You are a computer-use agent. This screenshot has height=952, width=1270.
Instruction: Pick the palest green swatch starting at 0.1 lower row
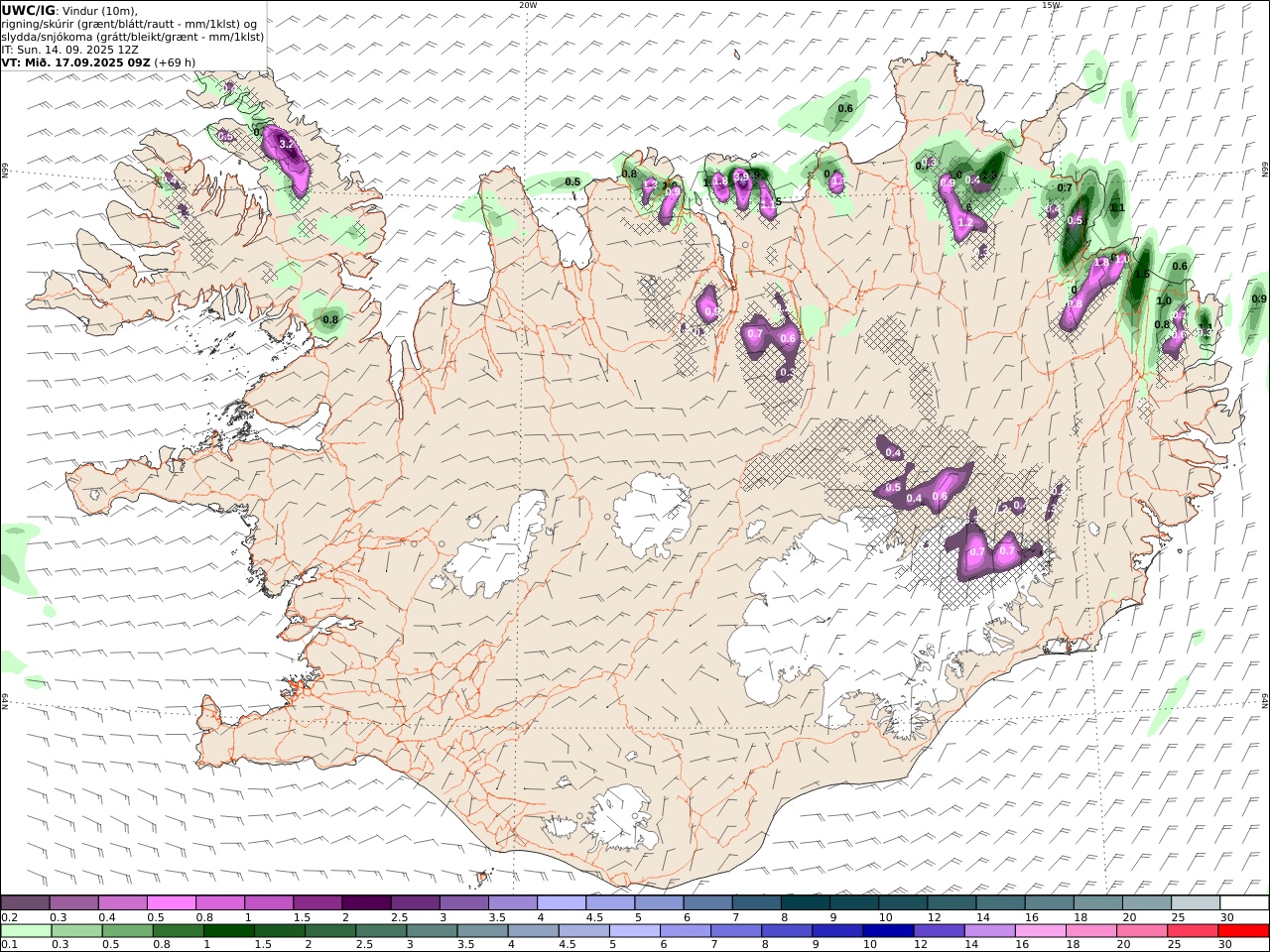27,931
